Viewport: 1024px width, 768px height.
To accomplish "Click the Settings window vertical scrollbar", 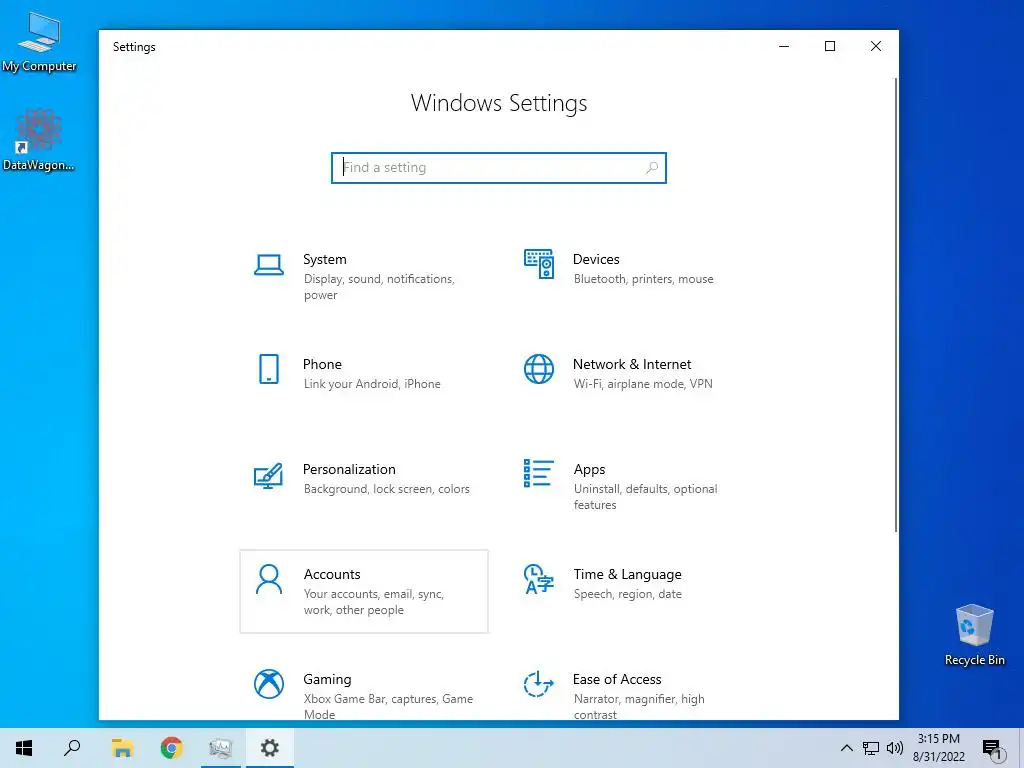I will [895, 304].
